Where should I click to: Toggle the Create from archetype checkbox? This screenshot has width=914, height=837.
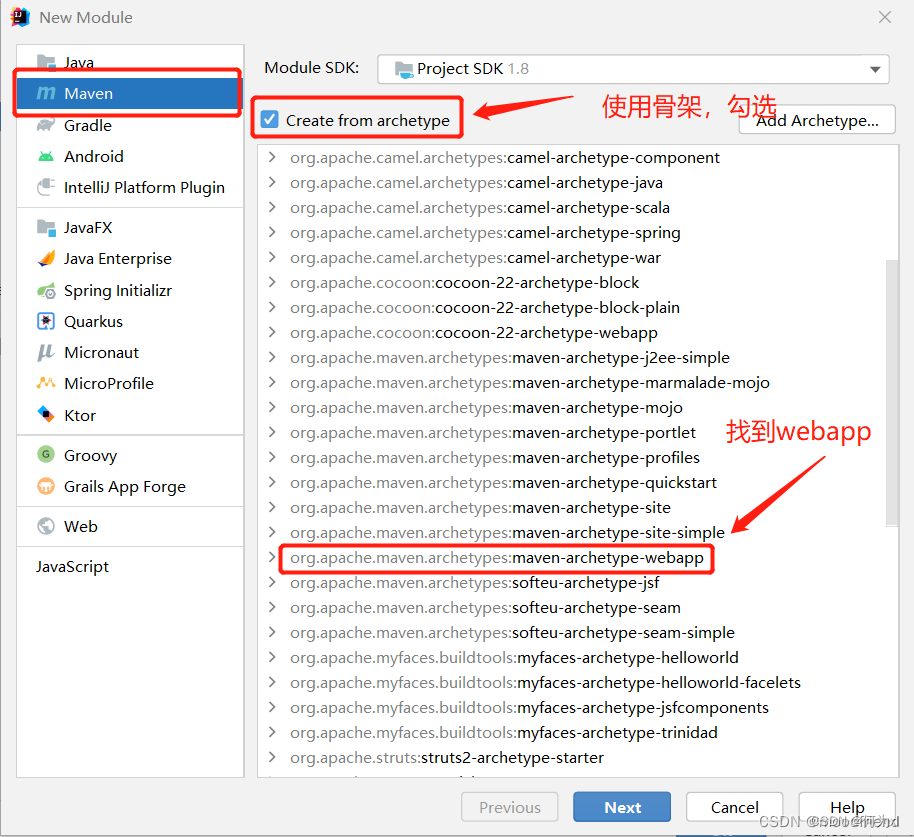point(270,119)
